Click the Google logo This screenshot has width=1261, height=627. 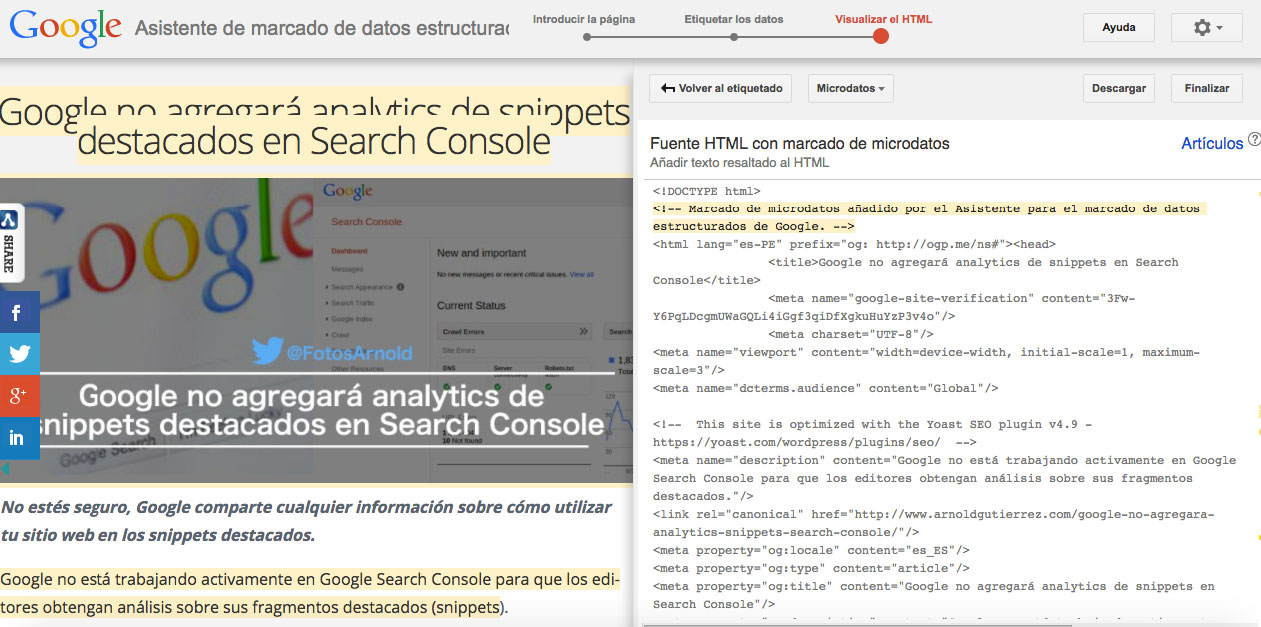pos(66,27)
